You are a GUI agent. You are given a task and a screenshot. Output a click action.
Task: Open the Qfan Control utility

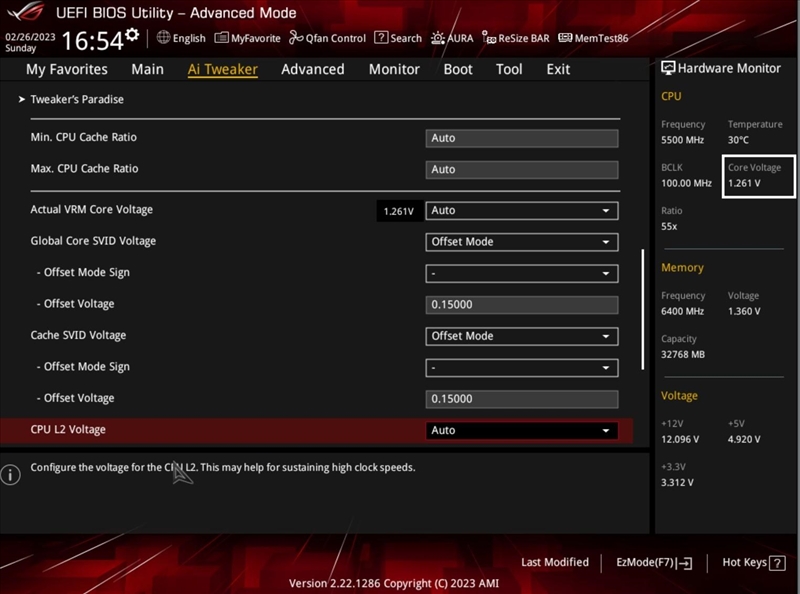click(x=328, y=38)
